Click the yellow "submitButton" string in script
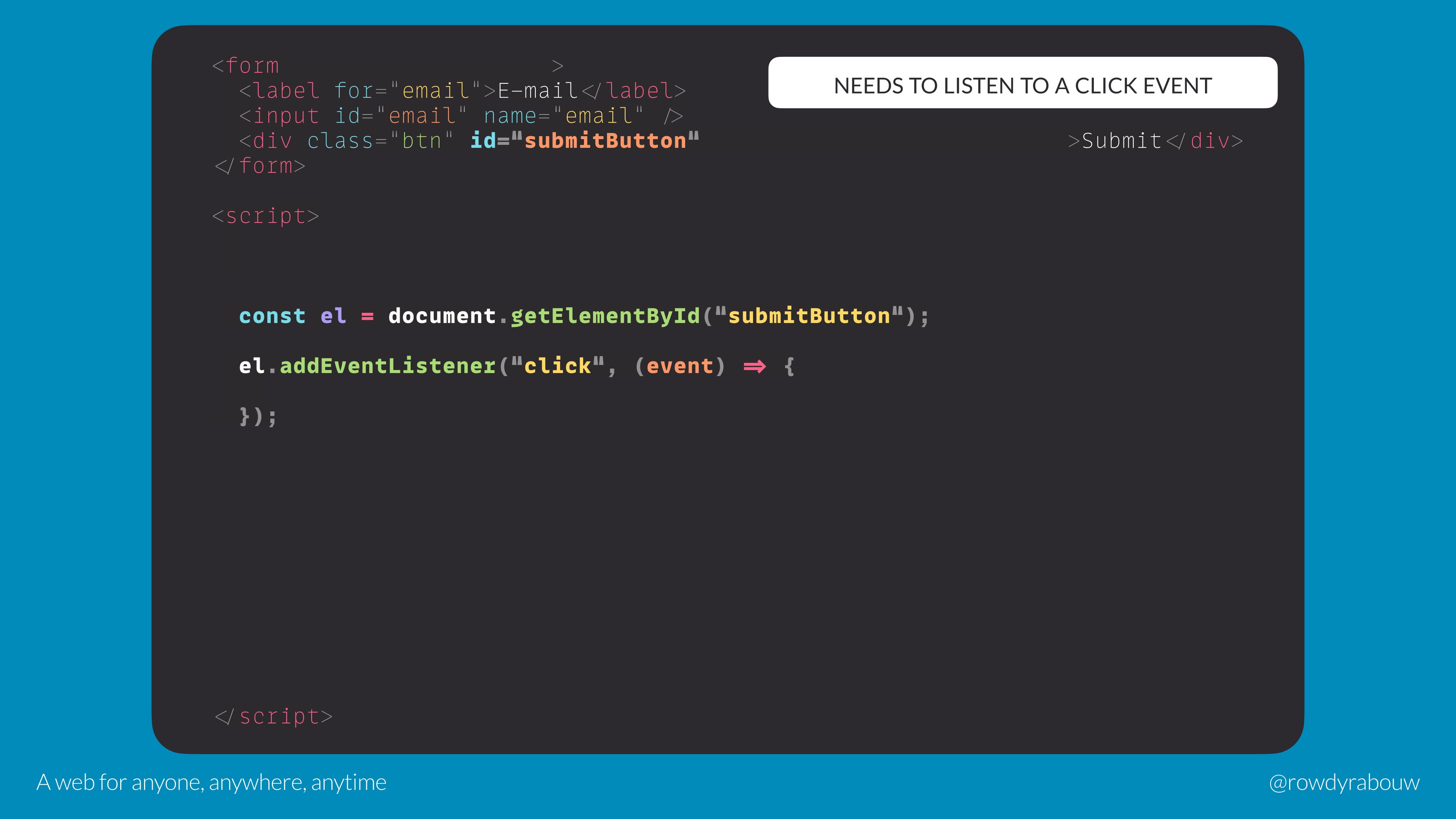This screenshot has width=1456, height=819. click(x=809, y=316)
